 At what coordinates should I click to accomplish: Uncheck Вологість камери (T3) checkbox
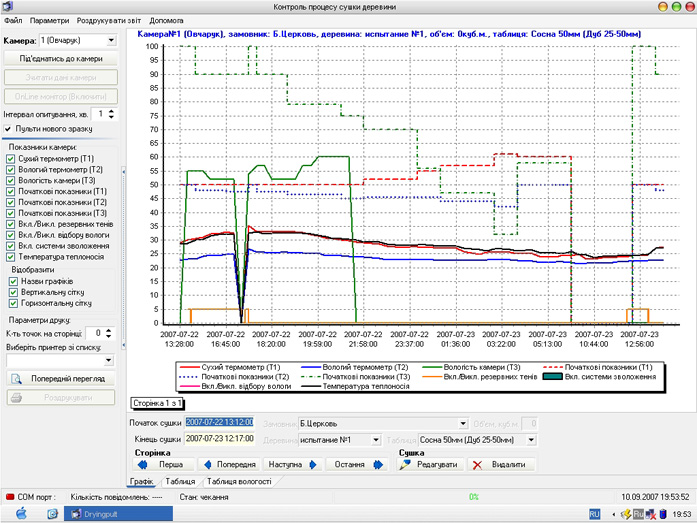[11, 181]
